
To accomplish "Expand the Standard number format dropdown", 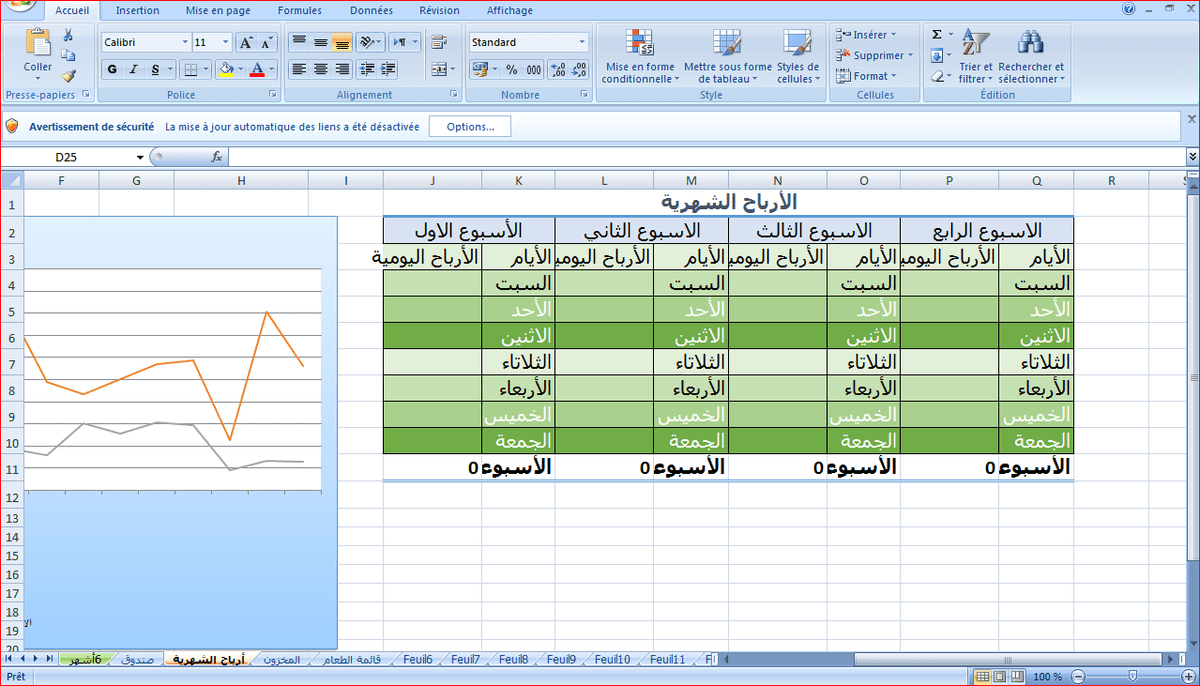I will click(582, 43).
